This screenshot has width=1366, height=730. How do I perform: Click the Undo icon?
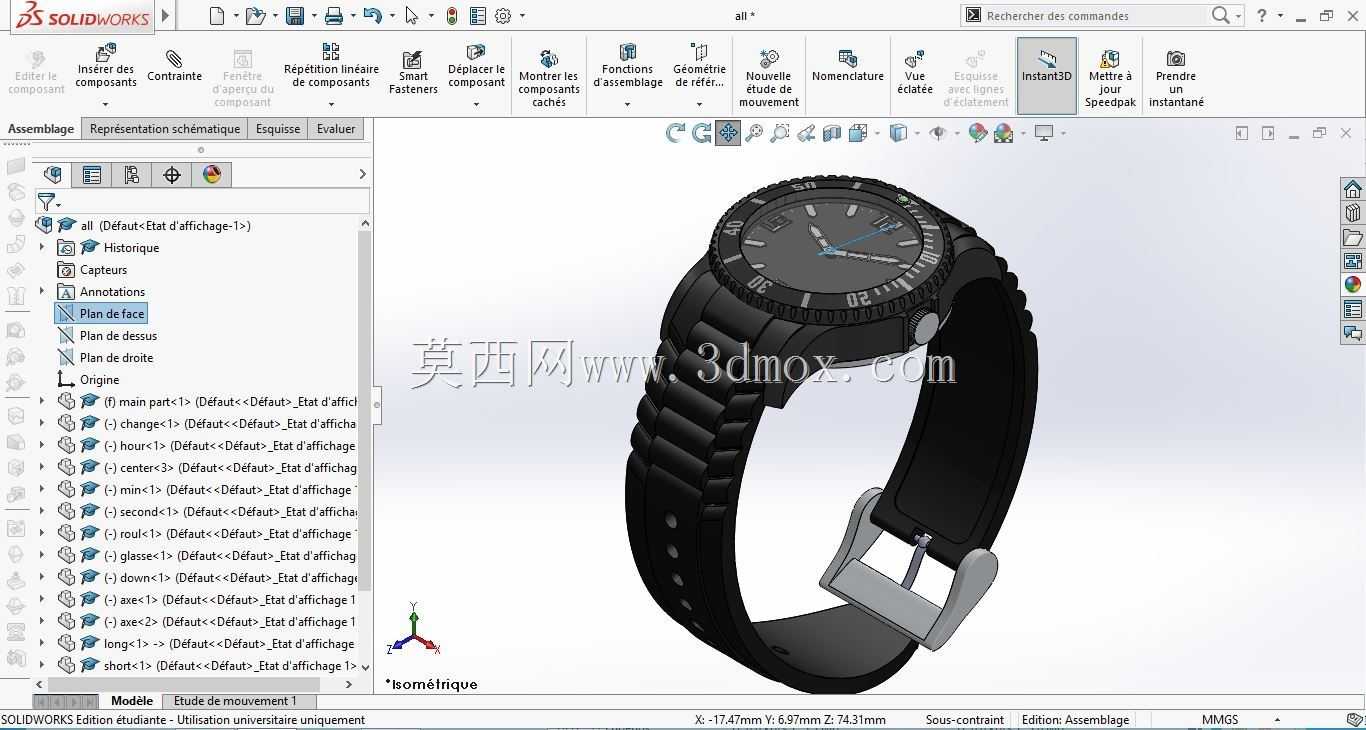(373, 16)
